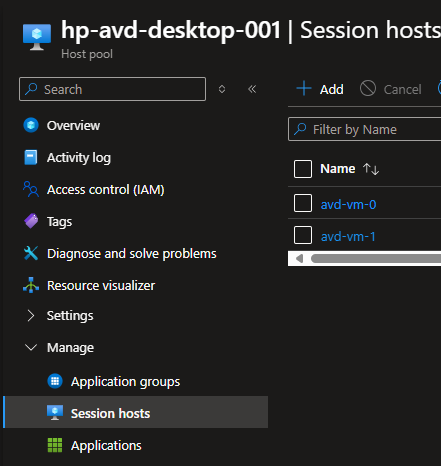Click the horizontal scrollbar thumb

click(376, 258)
